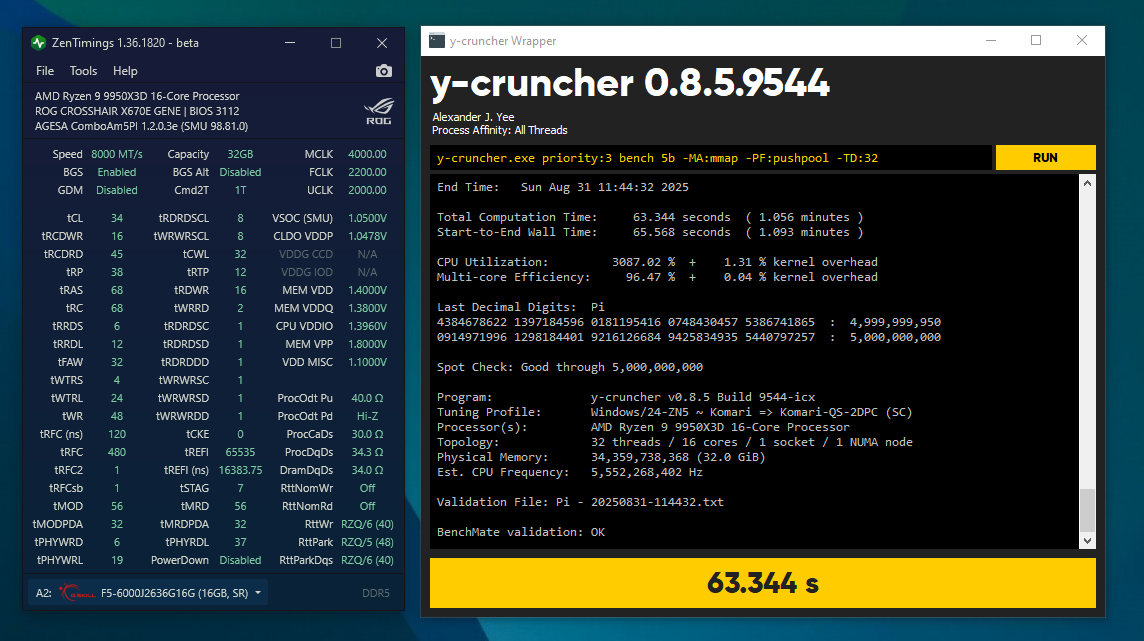Click the G.Skill logo in the memory module selector
Viewport: 1144px width, 641px height.
pyautogui.click(x=77, y=593)
